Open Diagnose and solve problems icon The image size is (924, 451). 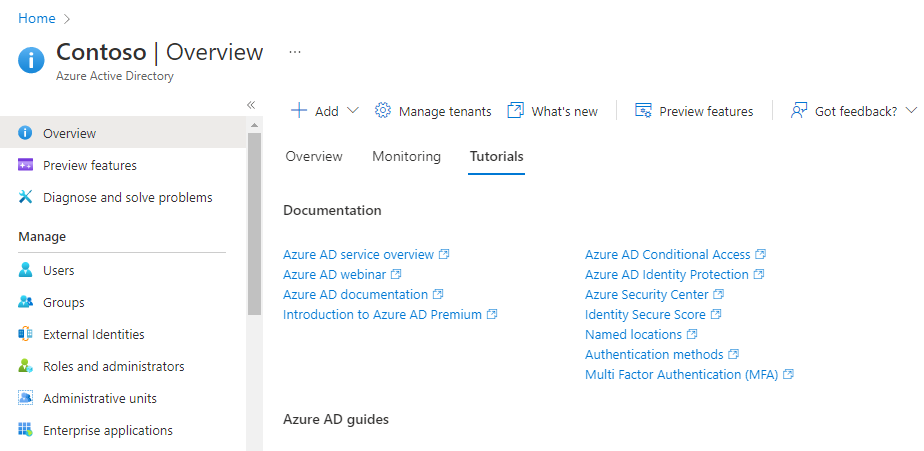pos(26,198)
